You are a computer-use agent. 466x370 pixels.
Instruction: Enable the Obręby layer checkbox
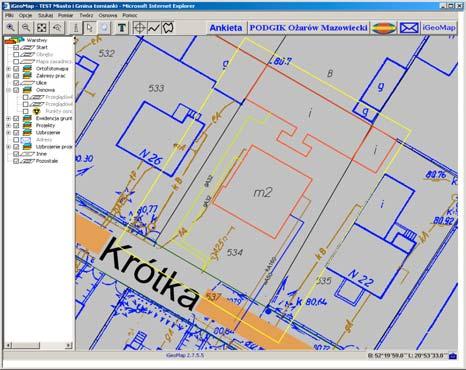click(16, 55)
